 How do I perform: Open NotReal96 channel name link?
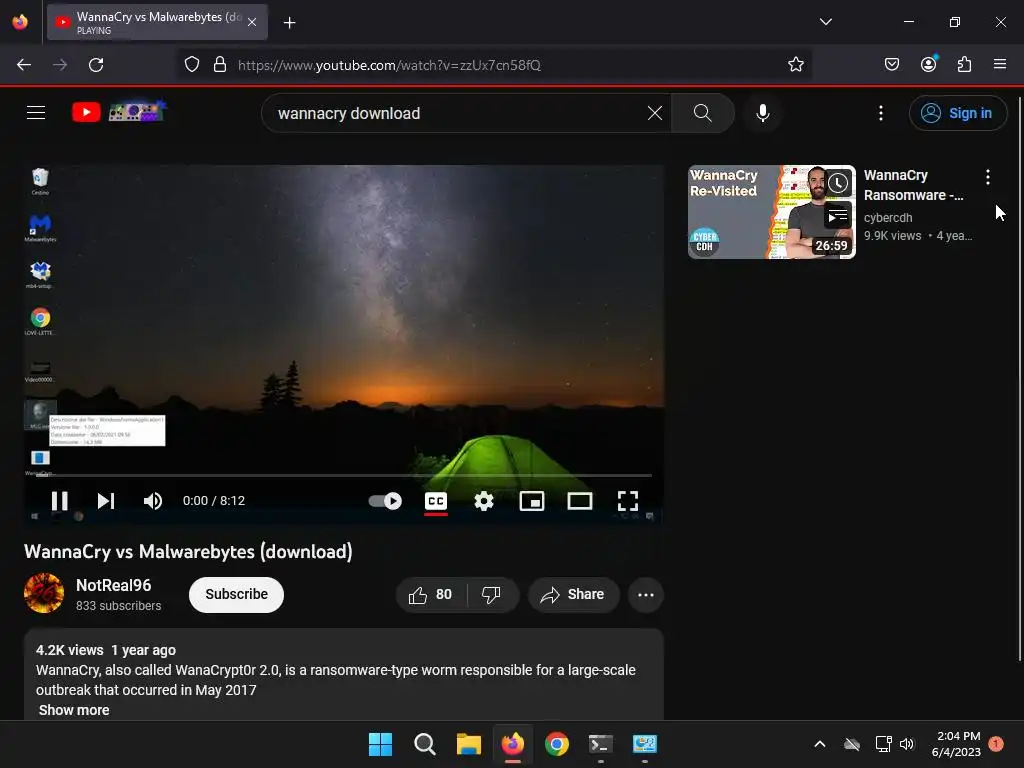[x=114, y=585]
